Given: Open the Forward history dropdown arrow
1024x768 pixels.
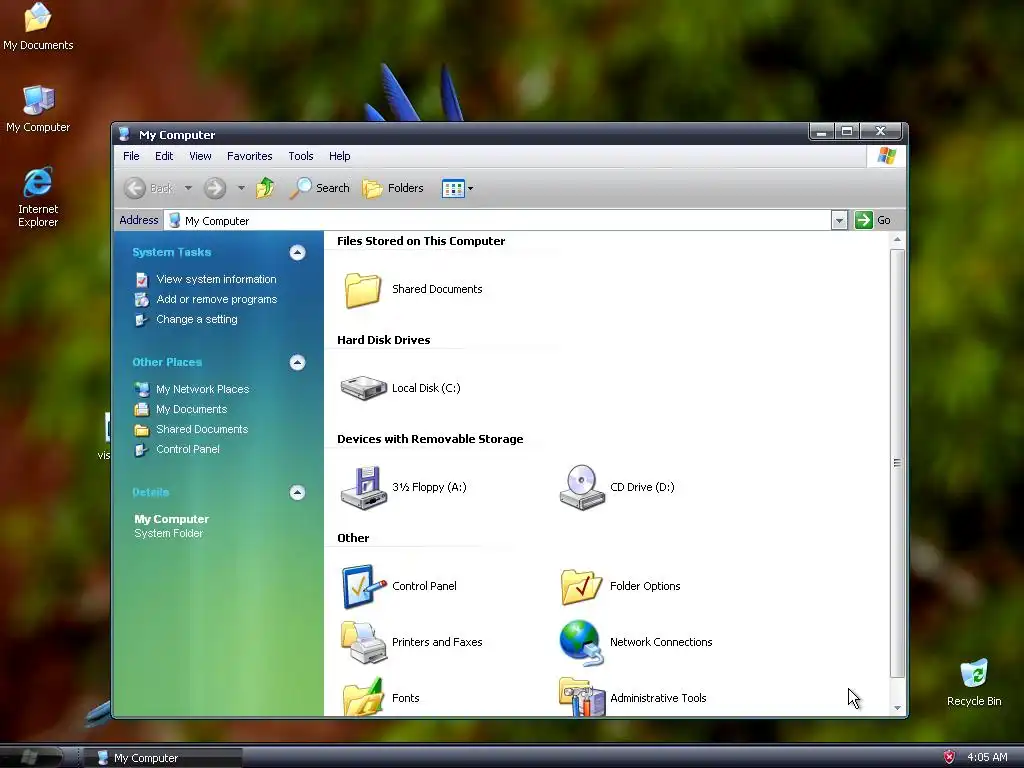Looking at the screenshot, I should pyautogui.click(x=241, y=188).
